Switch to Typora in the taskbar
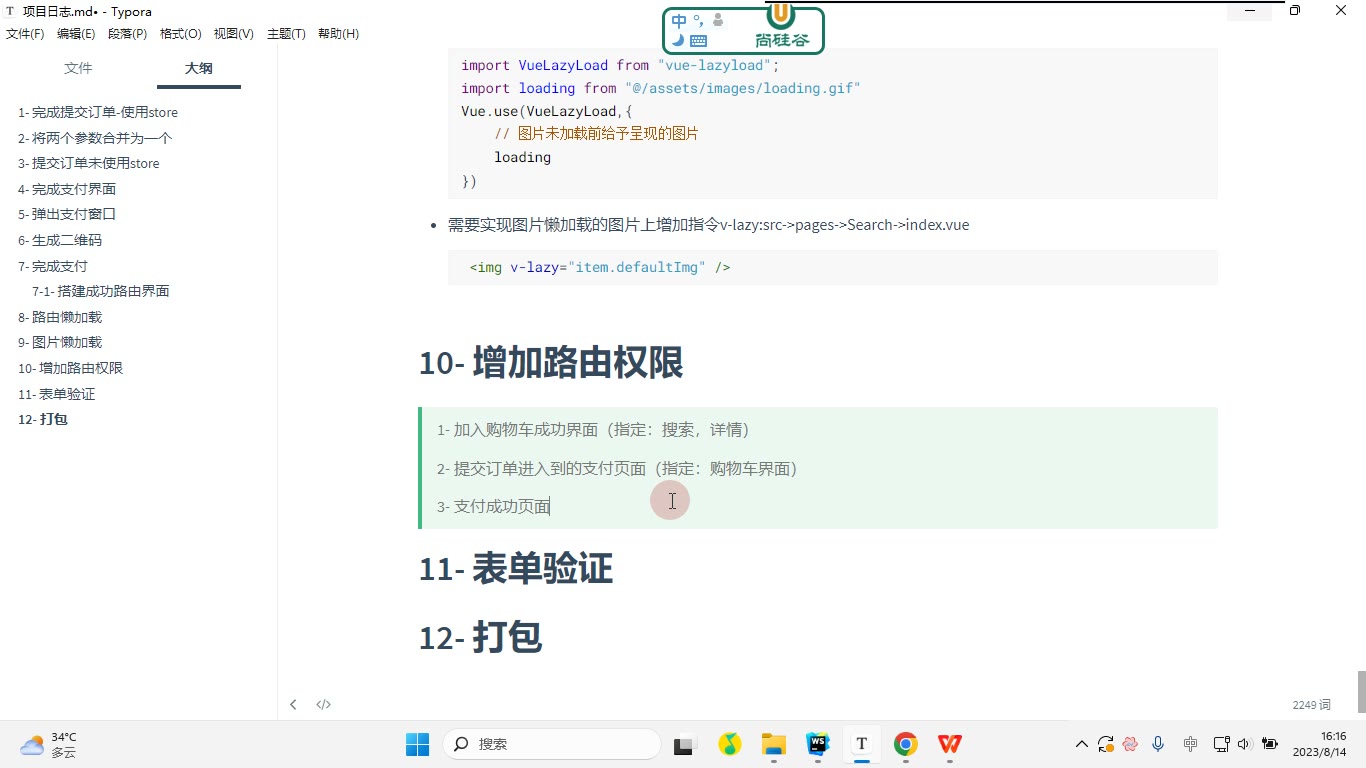The image size is (1366, 768). pyautogui.click(x=861, y=744)
